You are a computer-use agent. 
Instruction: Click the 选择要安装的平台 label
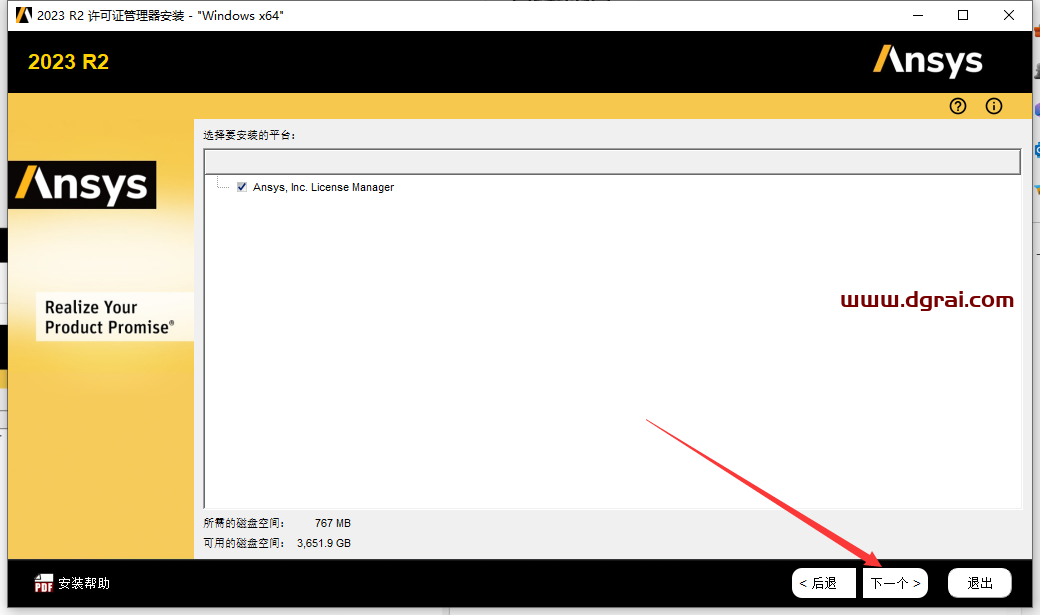coord(249,135)
